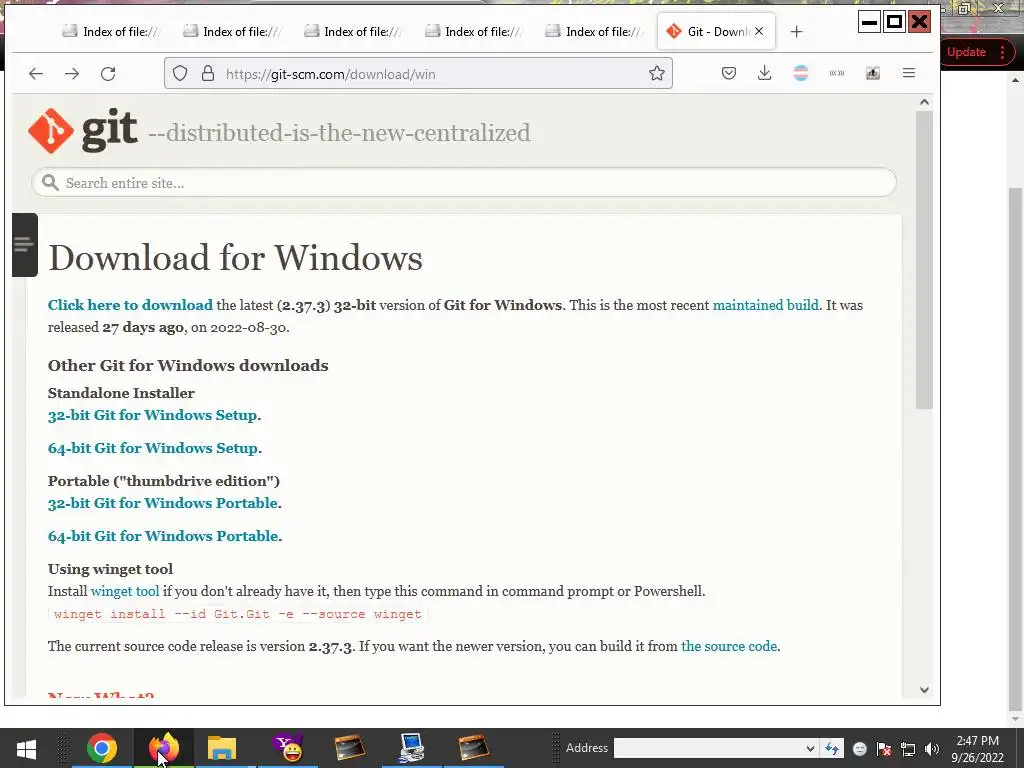Toggle the dark sidebar handle beside the heading
The image size is (1024, 768).
[25, 245]
